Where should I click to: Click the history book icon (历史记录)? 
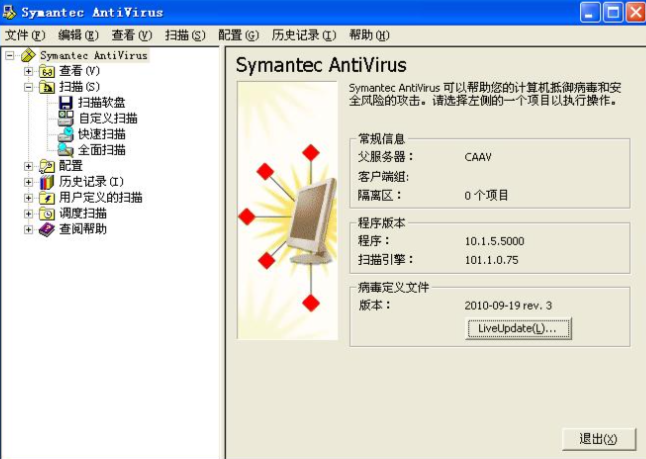[x=47, y=182]
